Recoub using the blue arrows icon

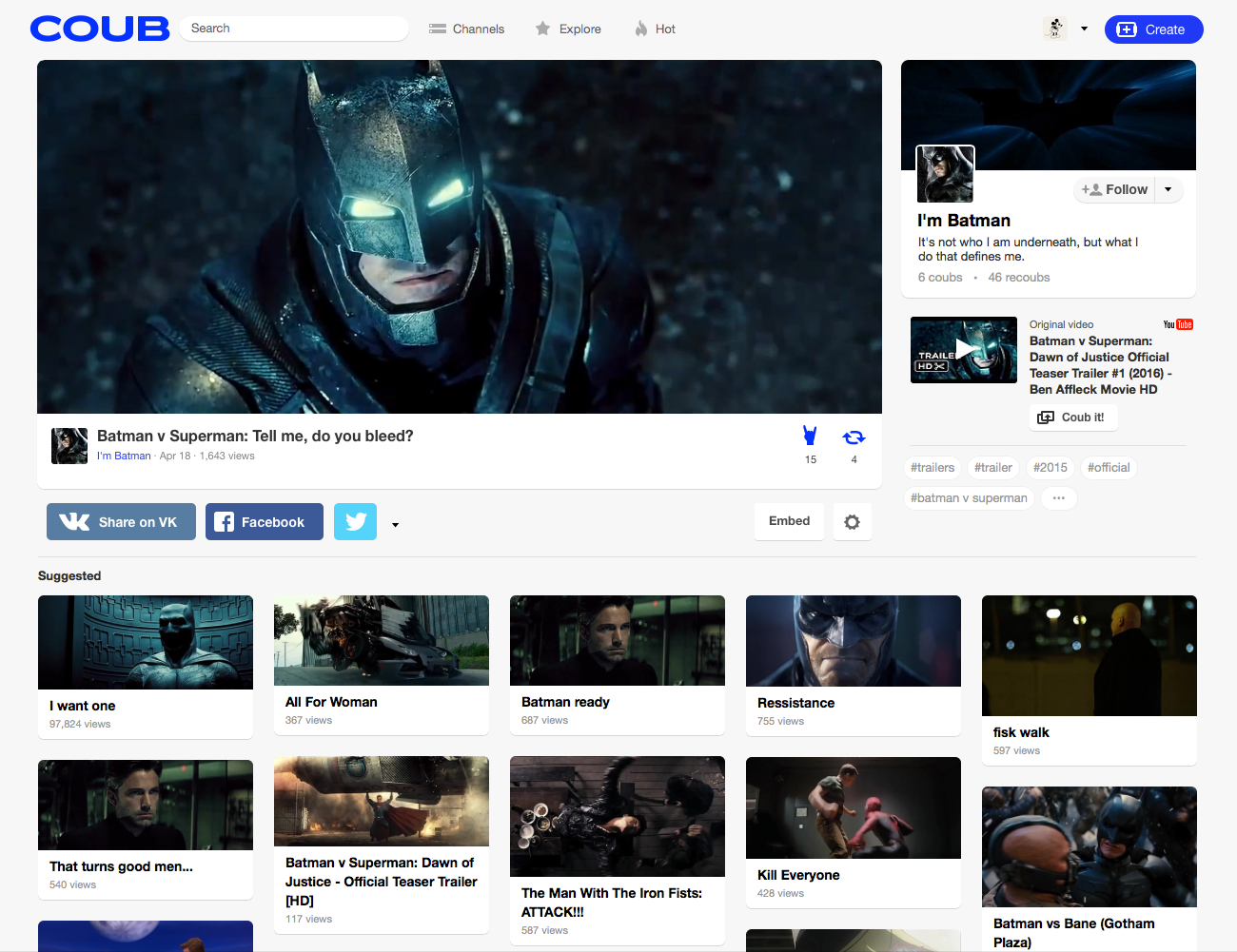[x=854, y=437]
